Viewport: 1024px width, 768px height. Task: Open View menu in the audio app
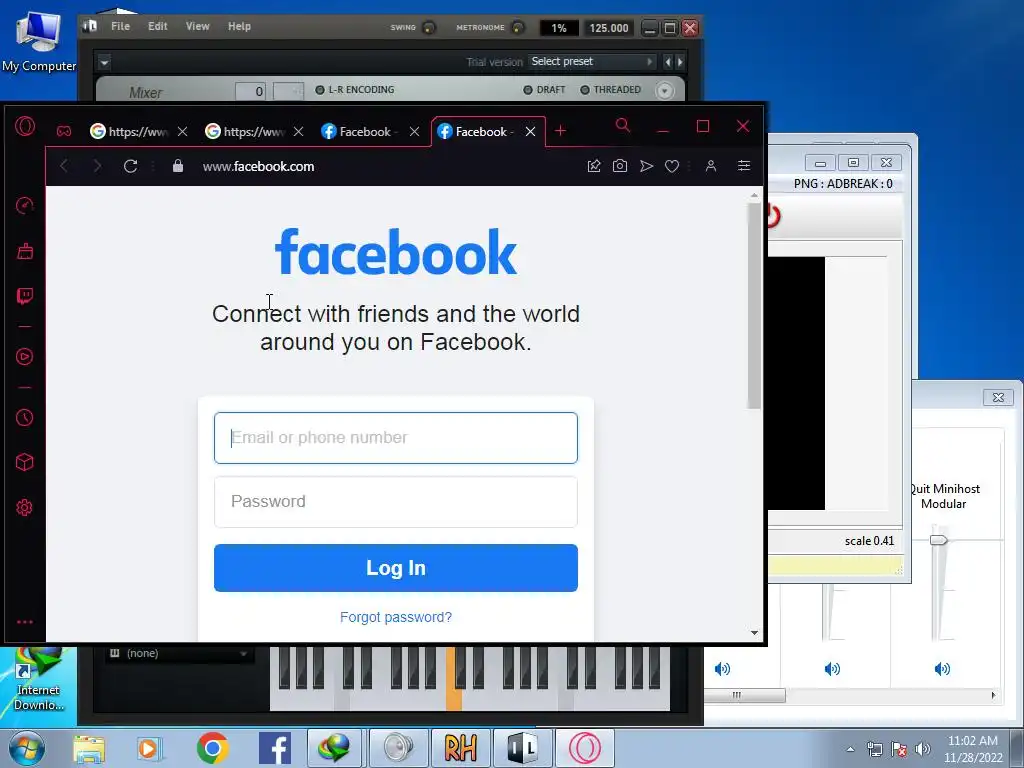tap(197, 26)
